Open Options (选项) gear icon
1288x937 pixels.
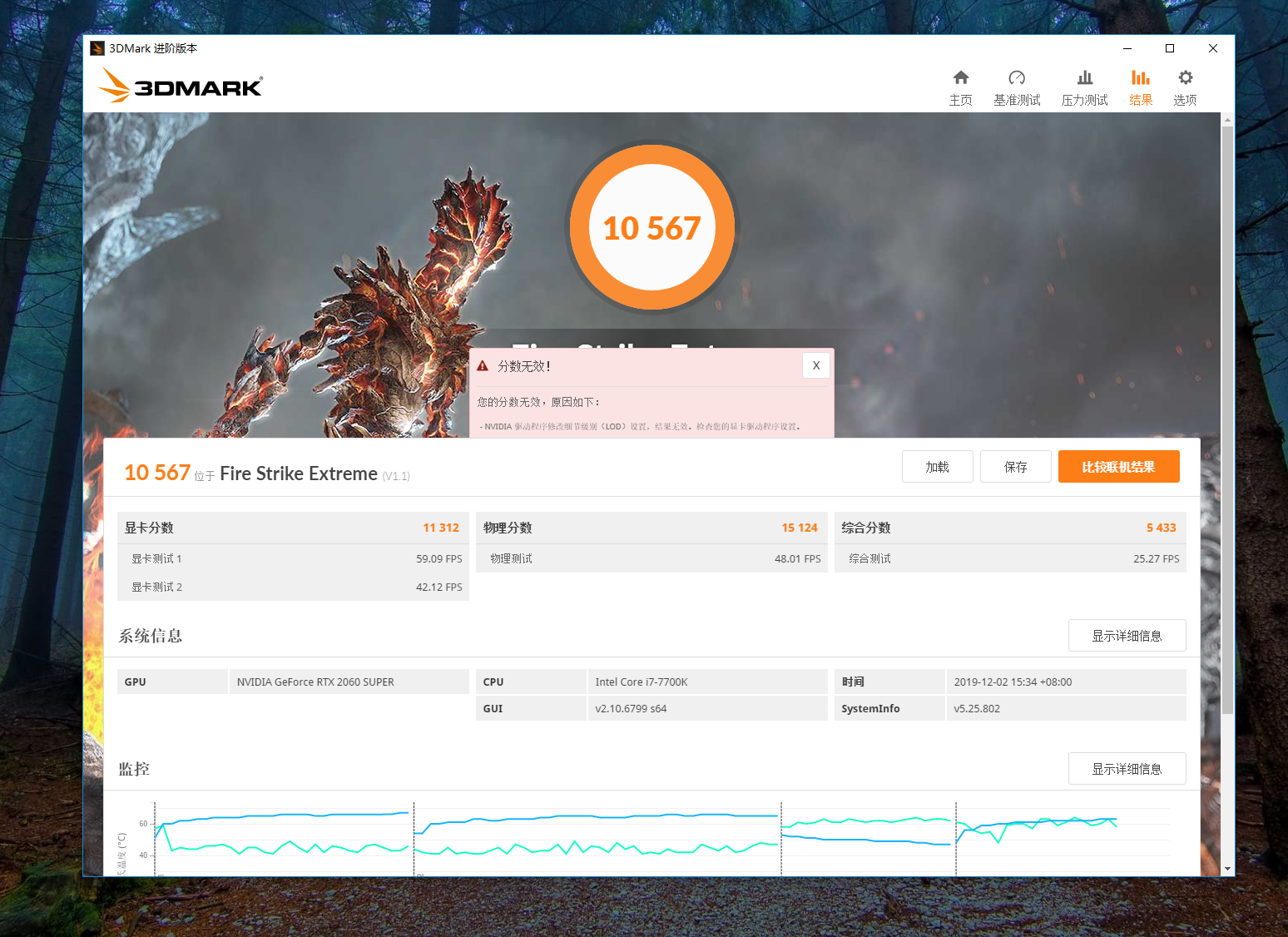coord(1185,78)
